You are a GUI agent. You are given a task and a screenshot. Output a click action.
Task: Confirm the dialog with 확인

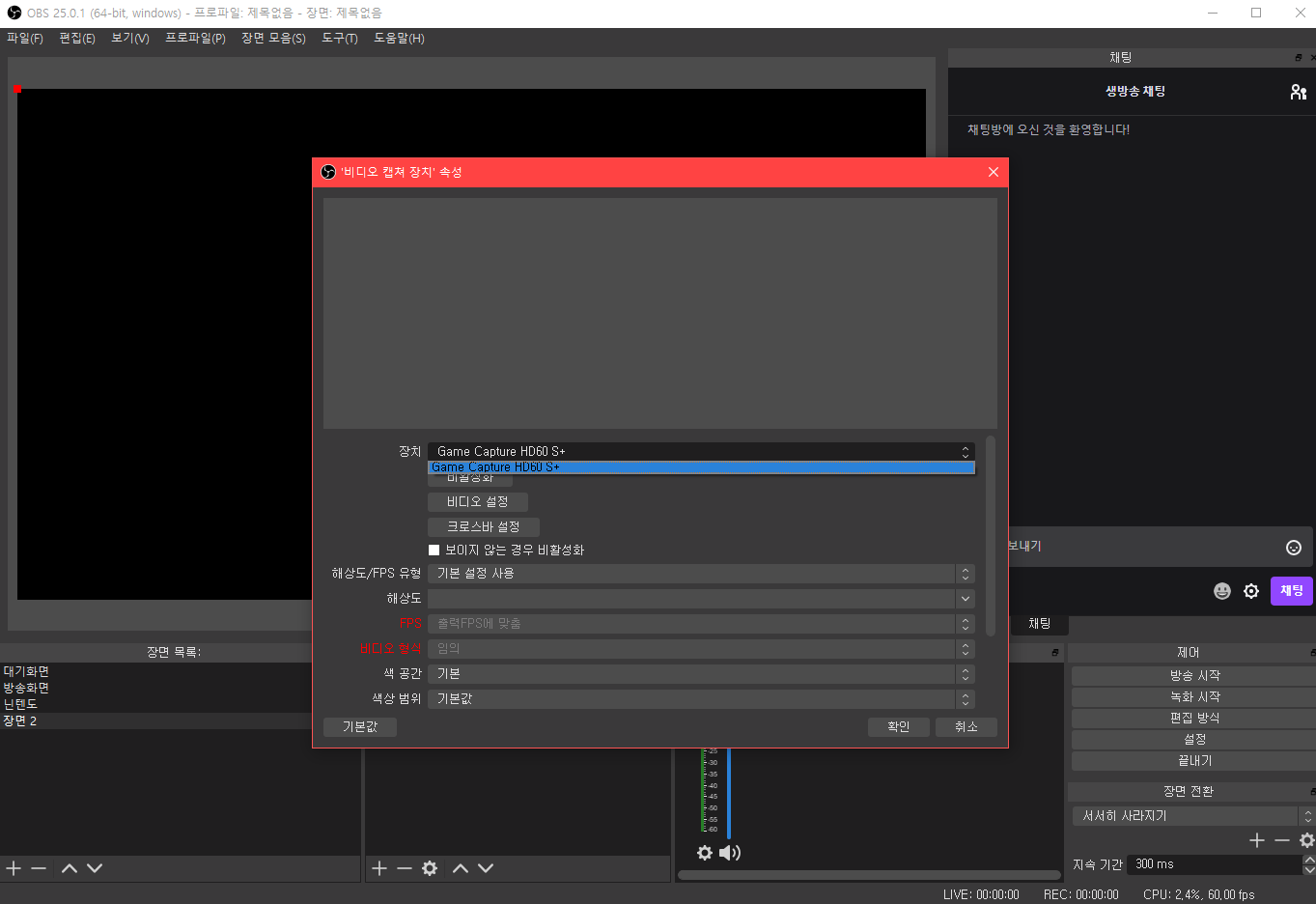pyautogui.click(x=899, y=727)
